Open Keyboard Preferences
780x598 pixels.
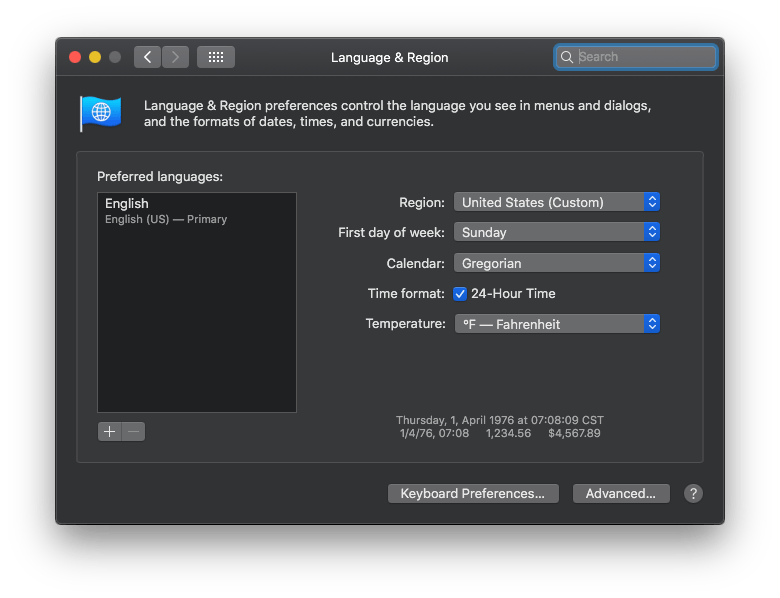[x=473, y=494]
